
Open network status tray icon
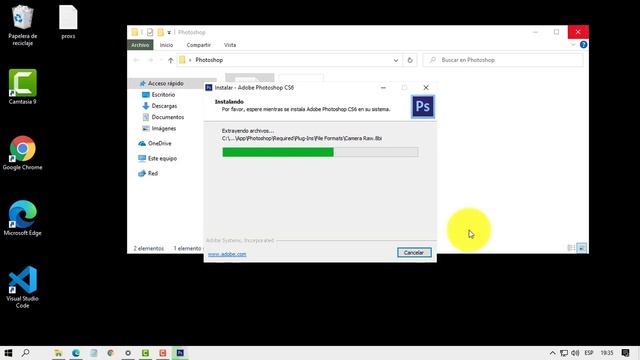click(564, 353)
